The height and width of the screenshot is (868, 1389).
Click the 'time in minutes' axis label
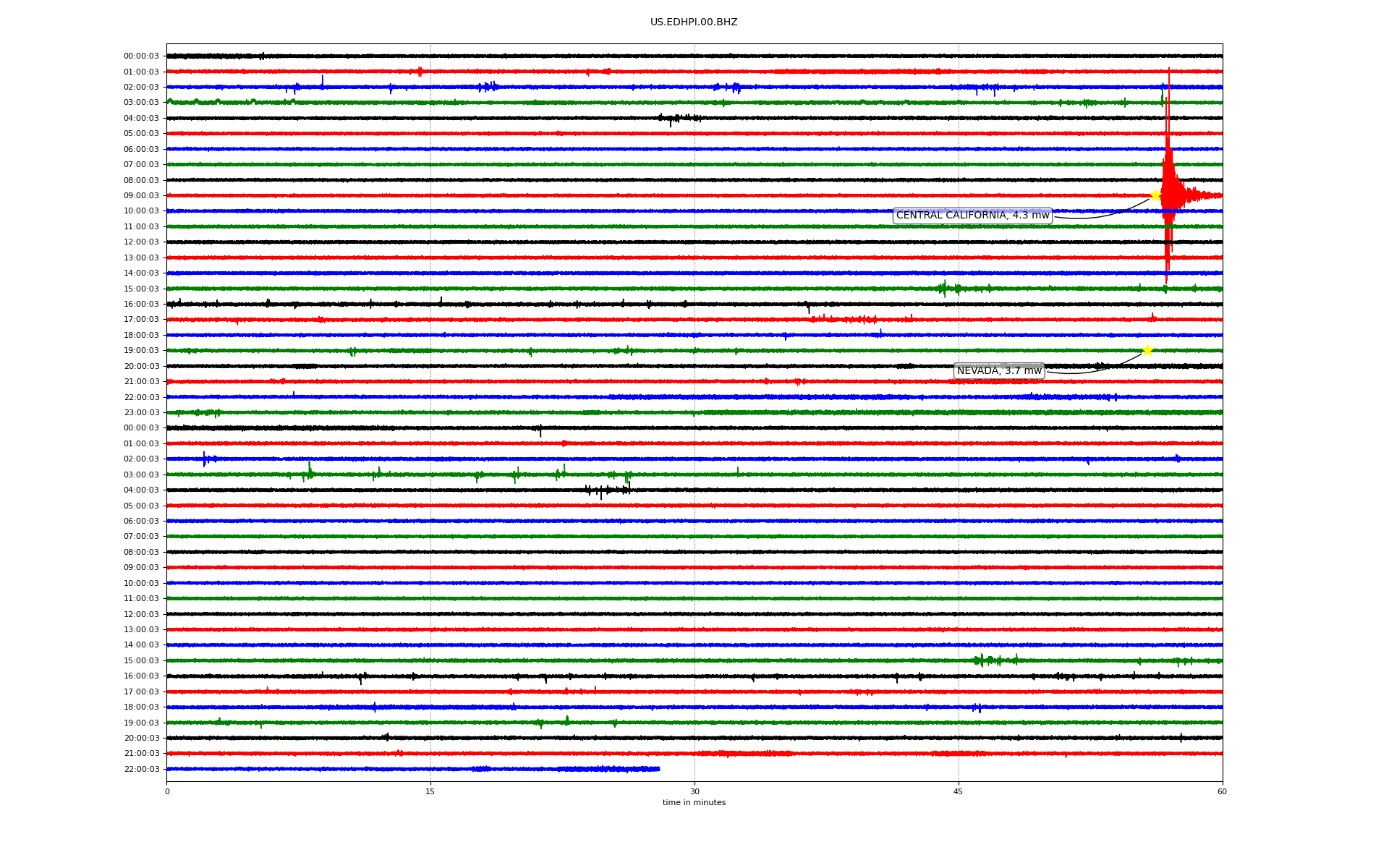pyautogui.click(x=694, y=803)
